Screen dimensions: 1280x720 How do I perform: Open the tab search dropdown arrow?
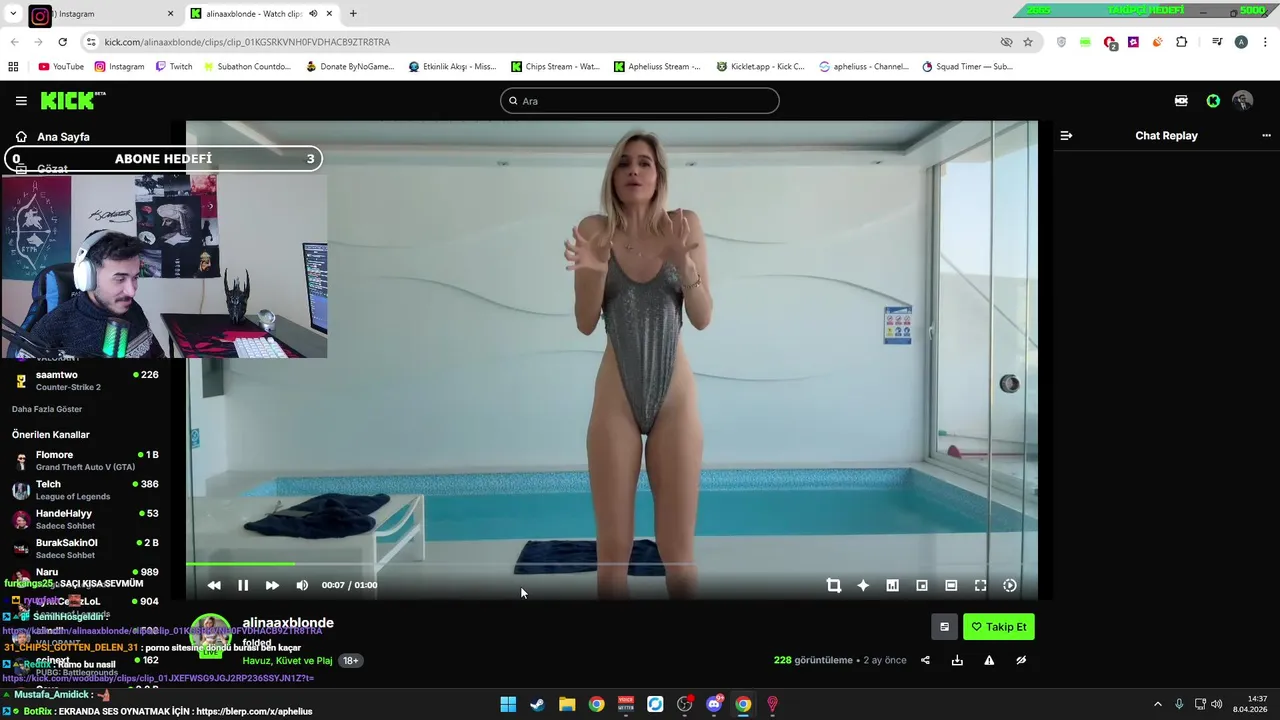point(13,14)
